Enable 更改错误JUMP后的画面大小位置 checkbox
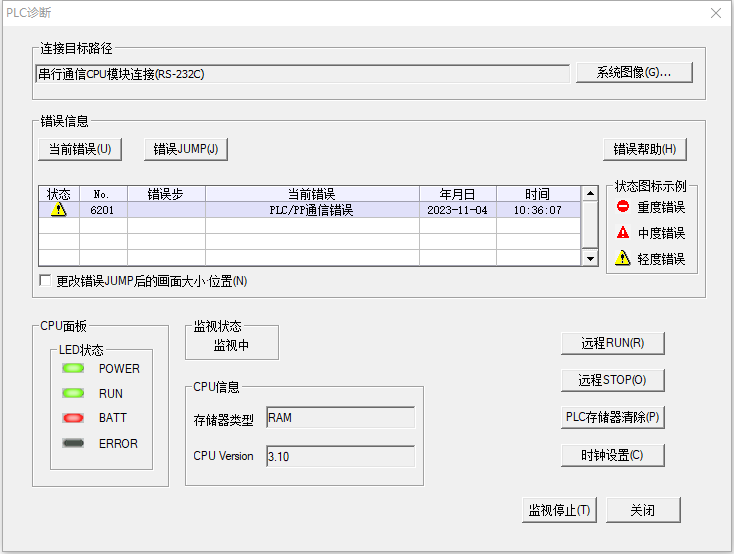This screenshot has height=554, width=734. coord(45,281)
